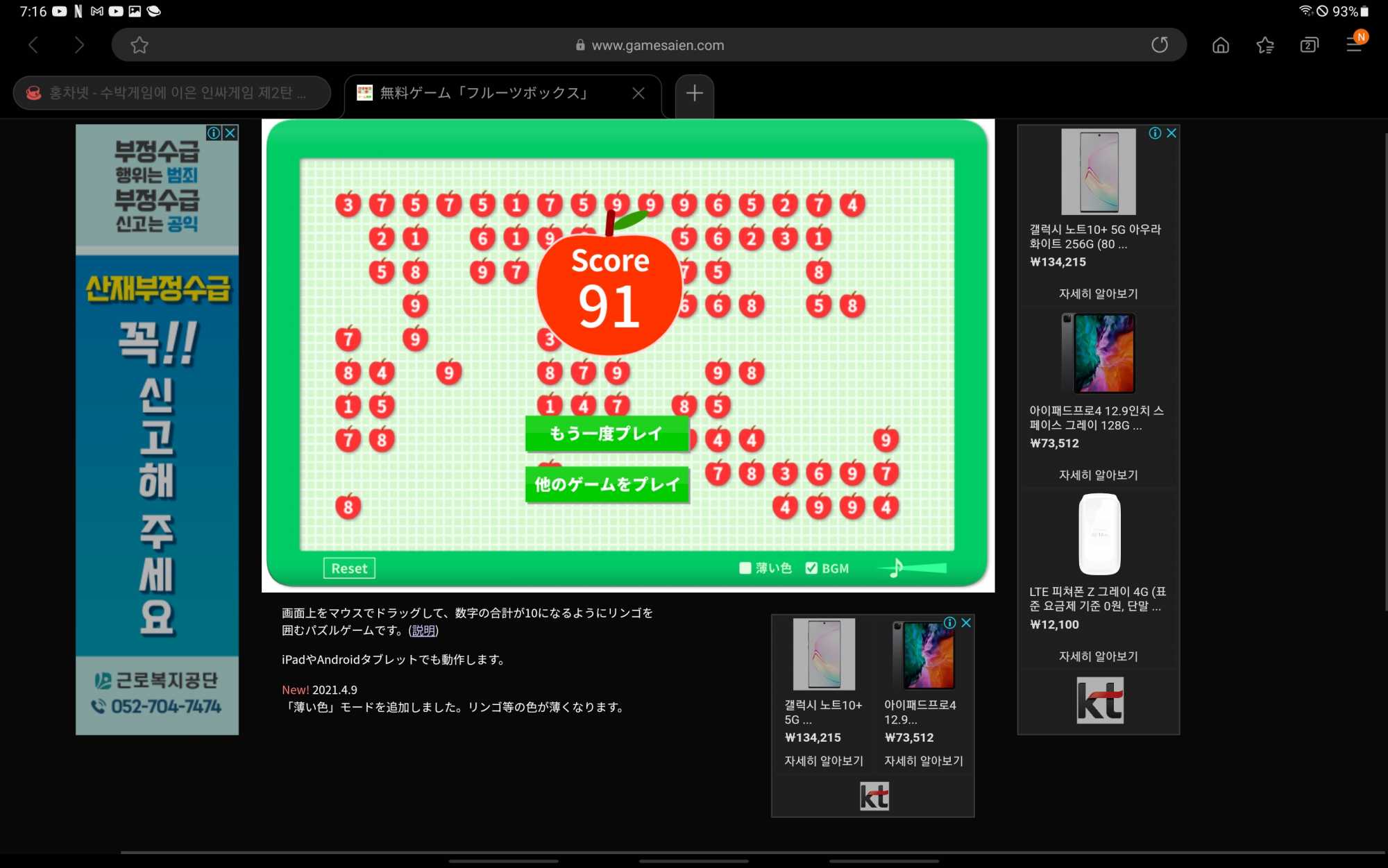
Task: Open the 説明 link
Action: pyautogui.click(x=423, y=631)
